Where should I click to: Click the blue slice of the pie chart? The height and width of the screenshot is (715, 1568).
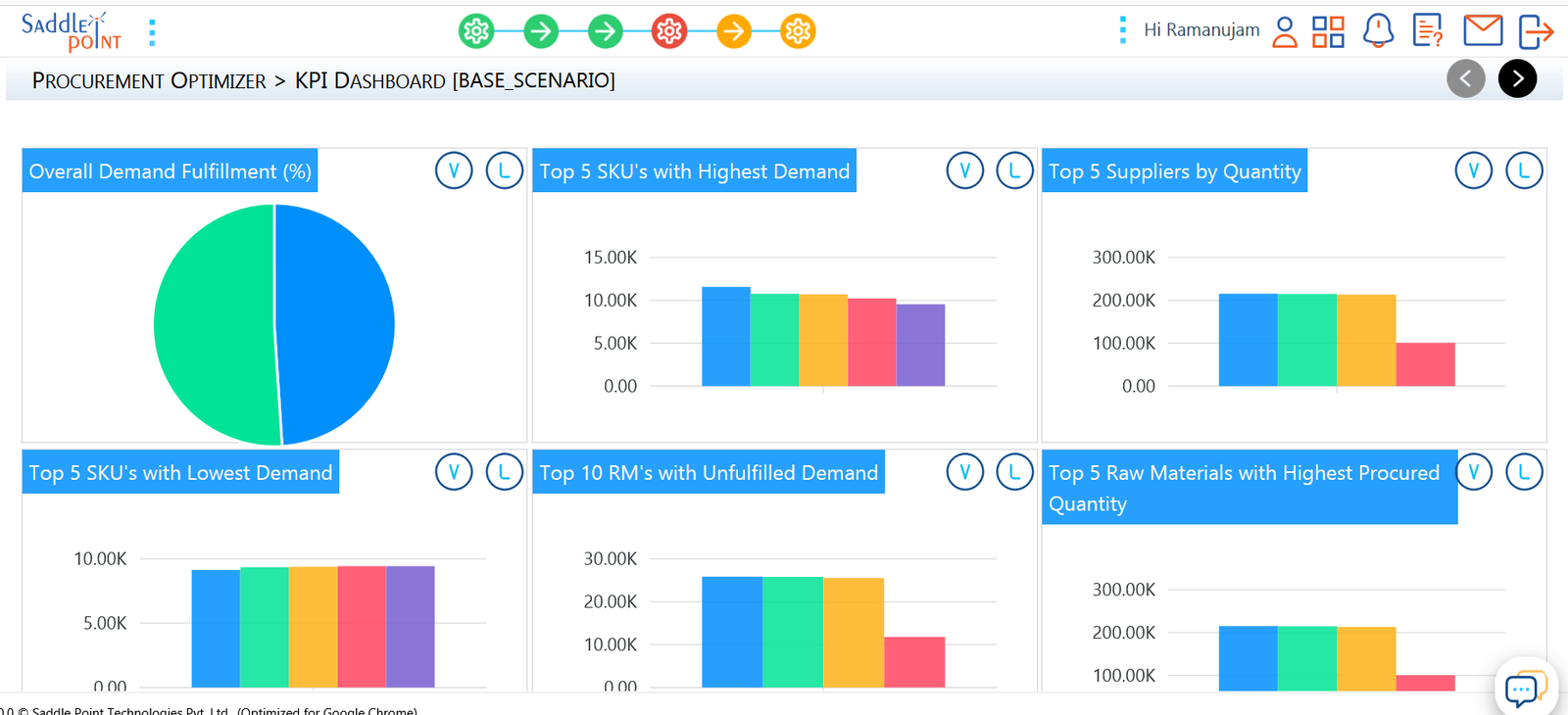point(338,323)
